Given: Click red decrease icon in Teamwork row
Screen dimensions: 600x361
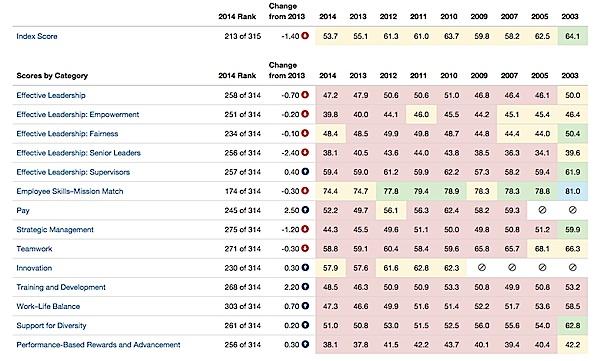Looking at the screenshot, I should pyautogui.click(x=305, y=248).
